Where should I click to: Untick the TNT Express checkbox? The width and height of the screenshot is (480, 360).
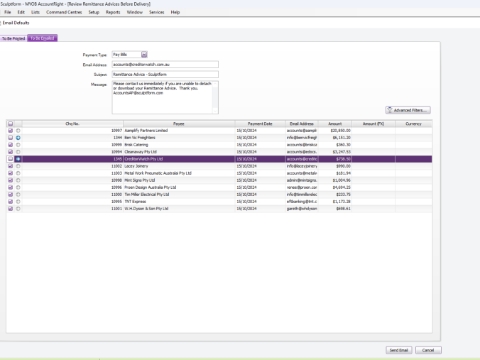(x=10, y=202)
